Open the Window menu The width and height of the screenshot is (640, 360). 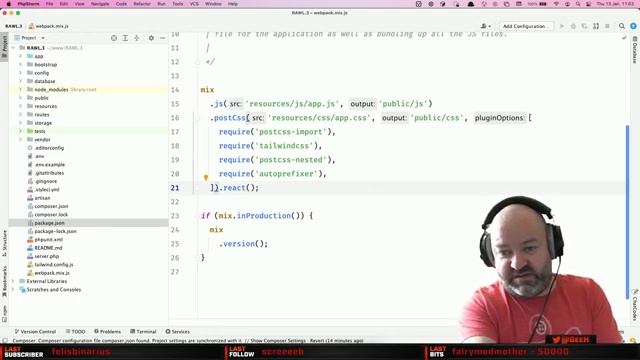213,4
